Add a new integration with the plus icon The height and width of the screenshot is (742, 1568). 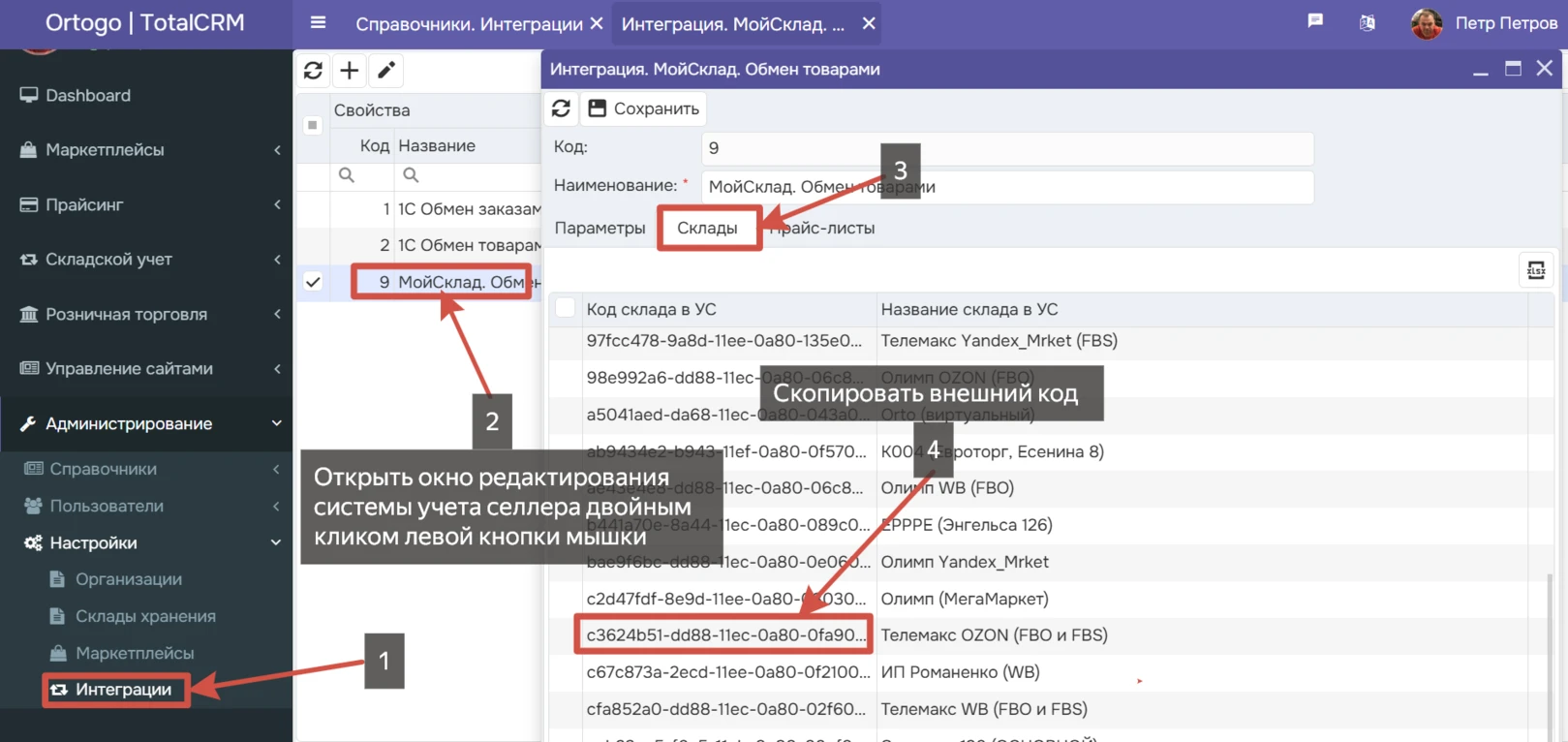pos(350,71)
